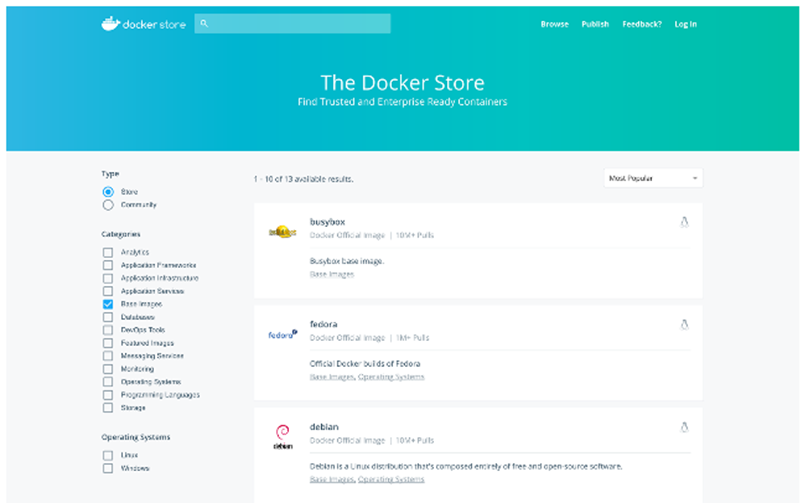
Task: Uncheck the Base Images checkbox
Action: pos(108,304)
